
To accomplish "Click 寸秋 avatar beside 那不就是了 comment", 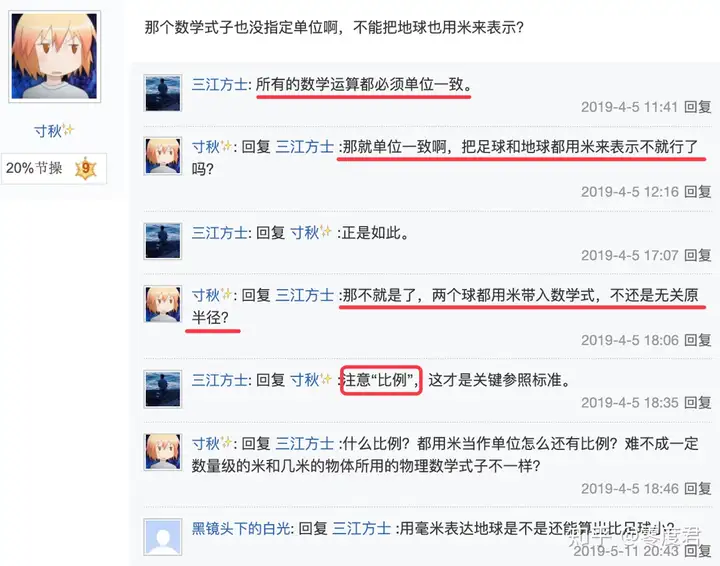I will [x=163, y=304].
